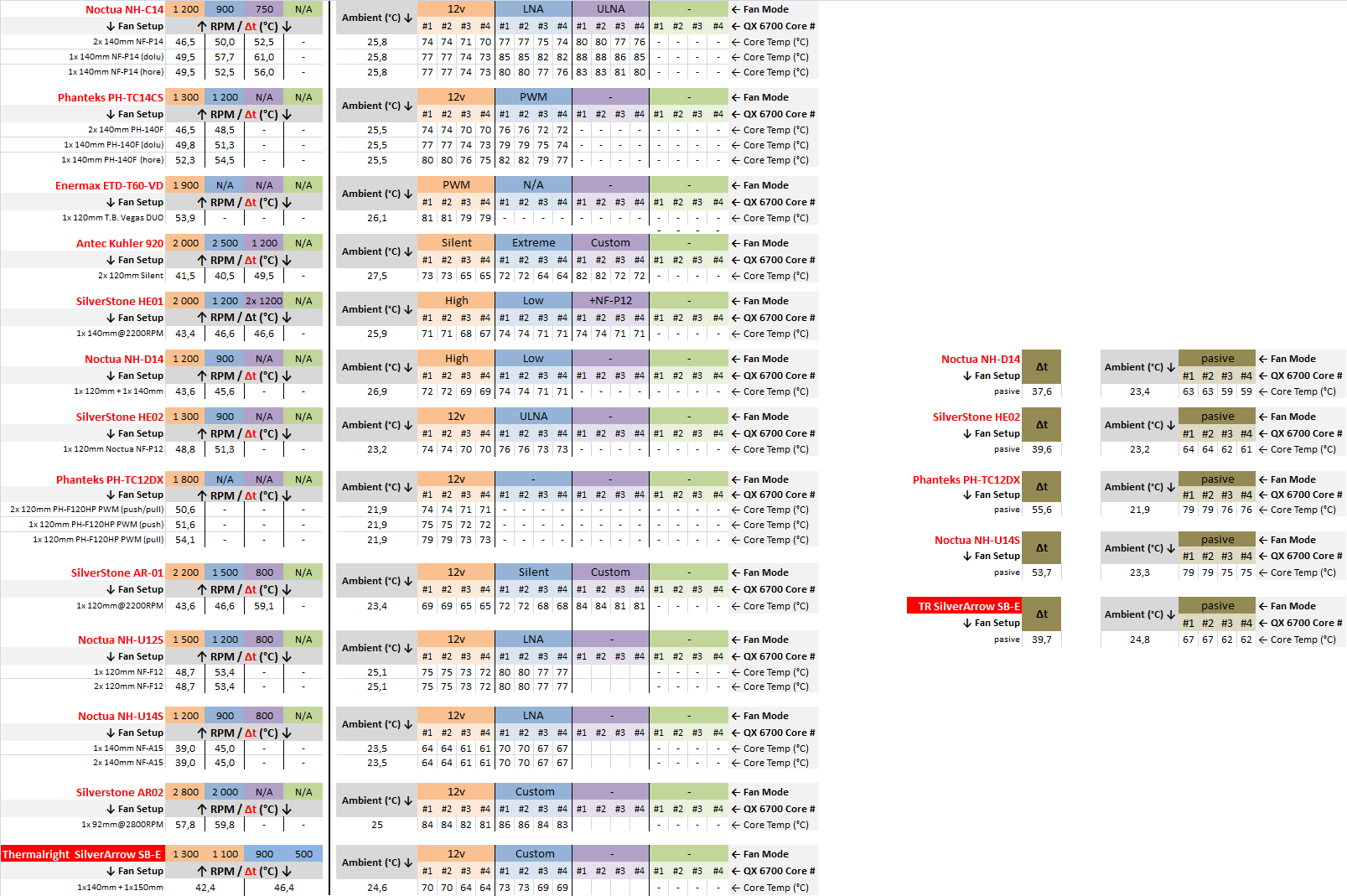
Task: Click the '24,8' ambient value in passive table
Action: (1140, 640)
